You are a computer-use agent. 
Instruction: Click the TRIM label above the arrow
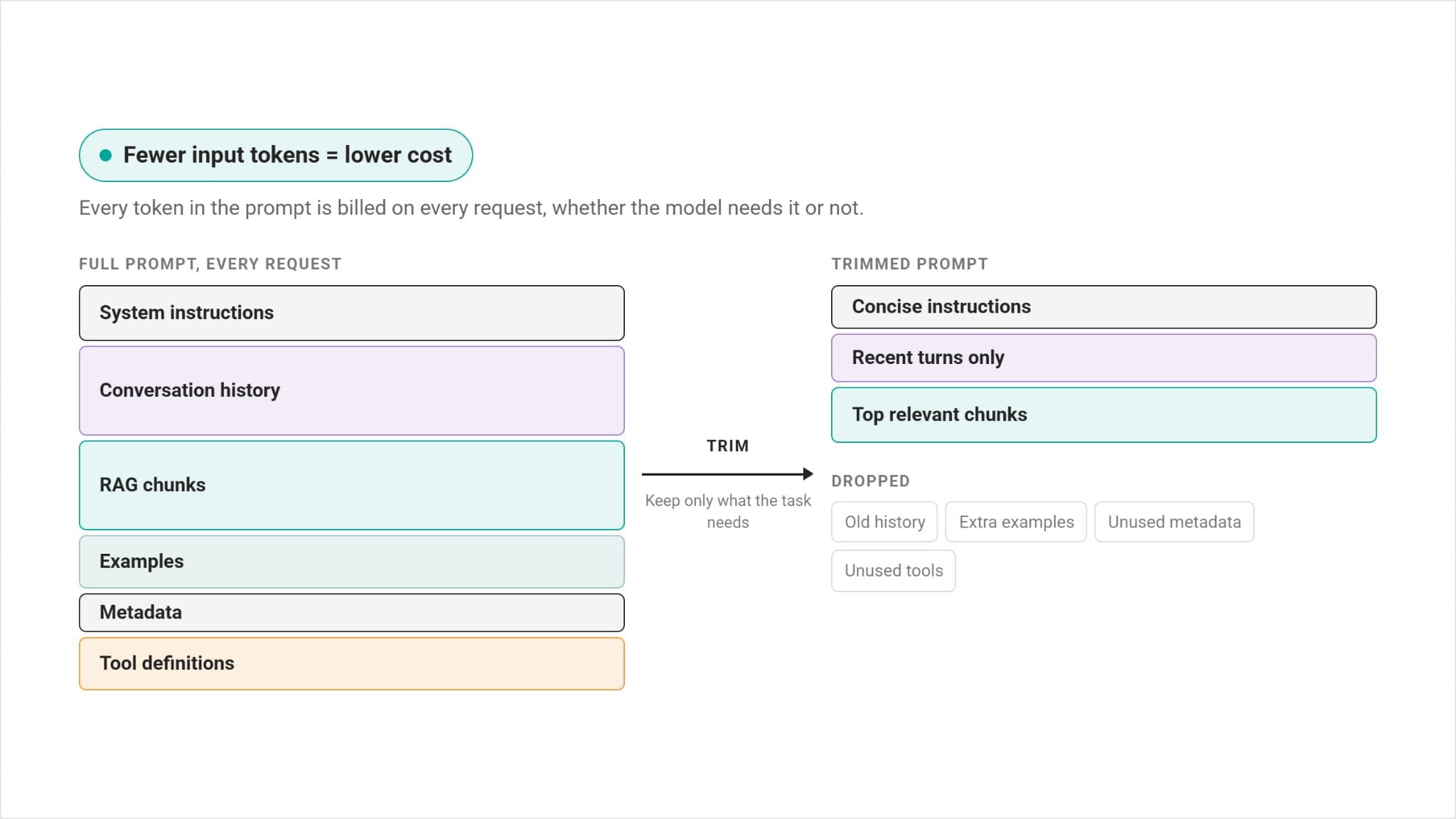pos(727,446)
